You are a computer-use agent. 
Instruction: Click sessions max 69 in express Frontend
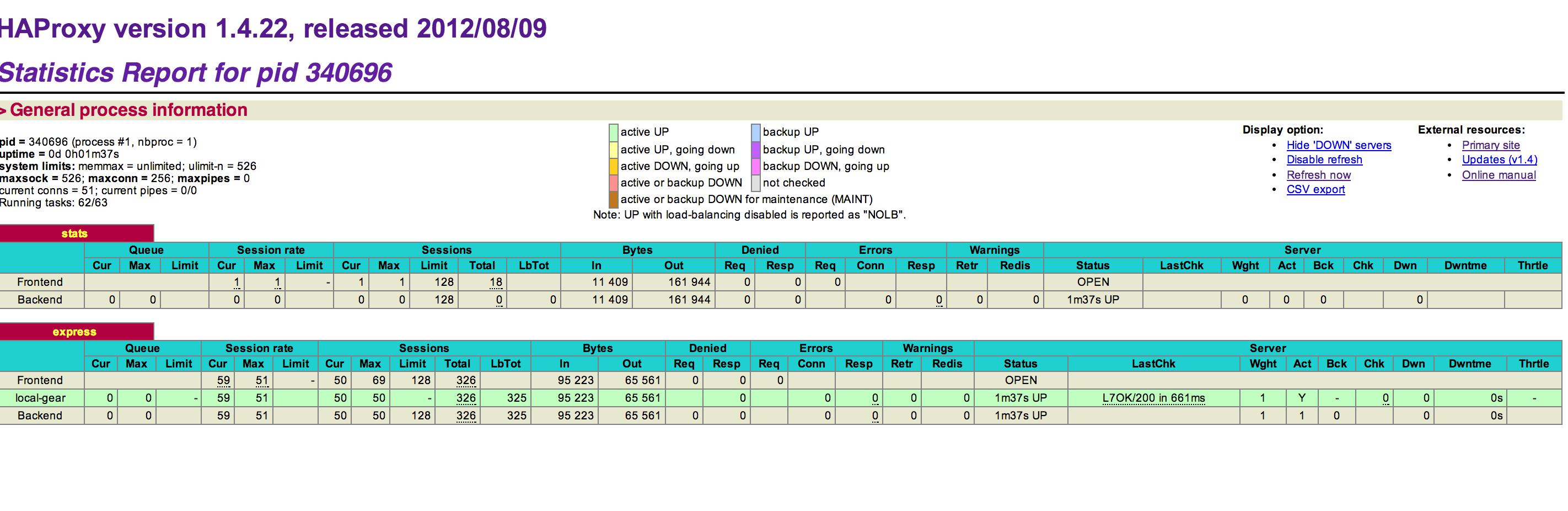point(379,380)
